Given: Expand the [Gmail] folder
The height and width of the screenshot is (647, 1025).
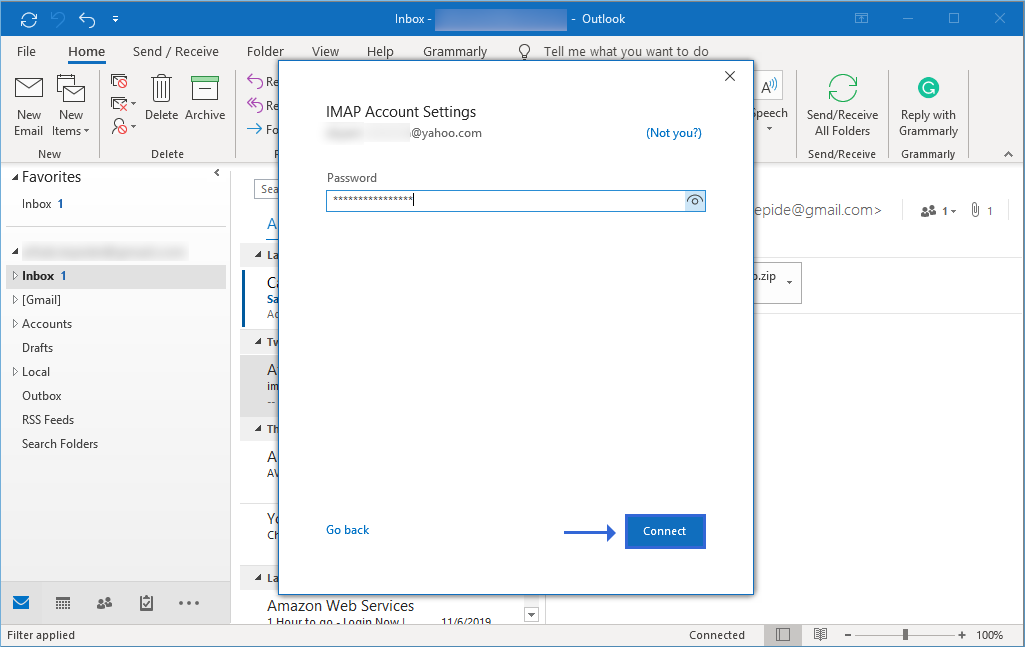Looking at the screenshot, I should tap(15, 300).
